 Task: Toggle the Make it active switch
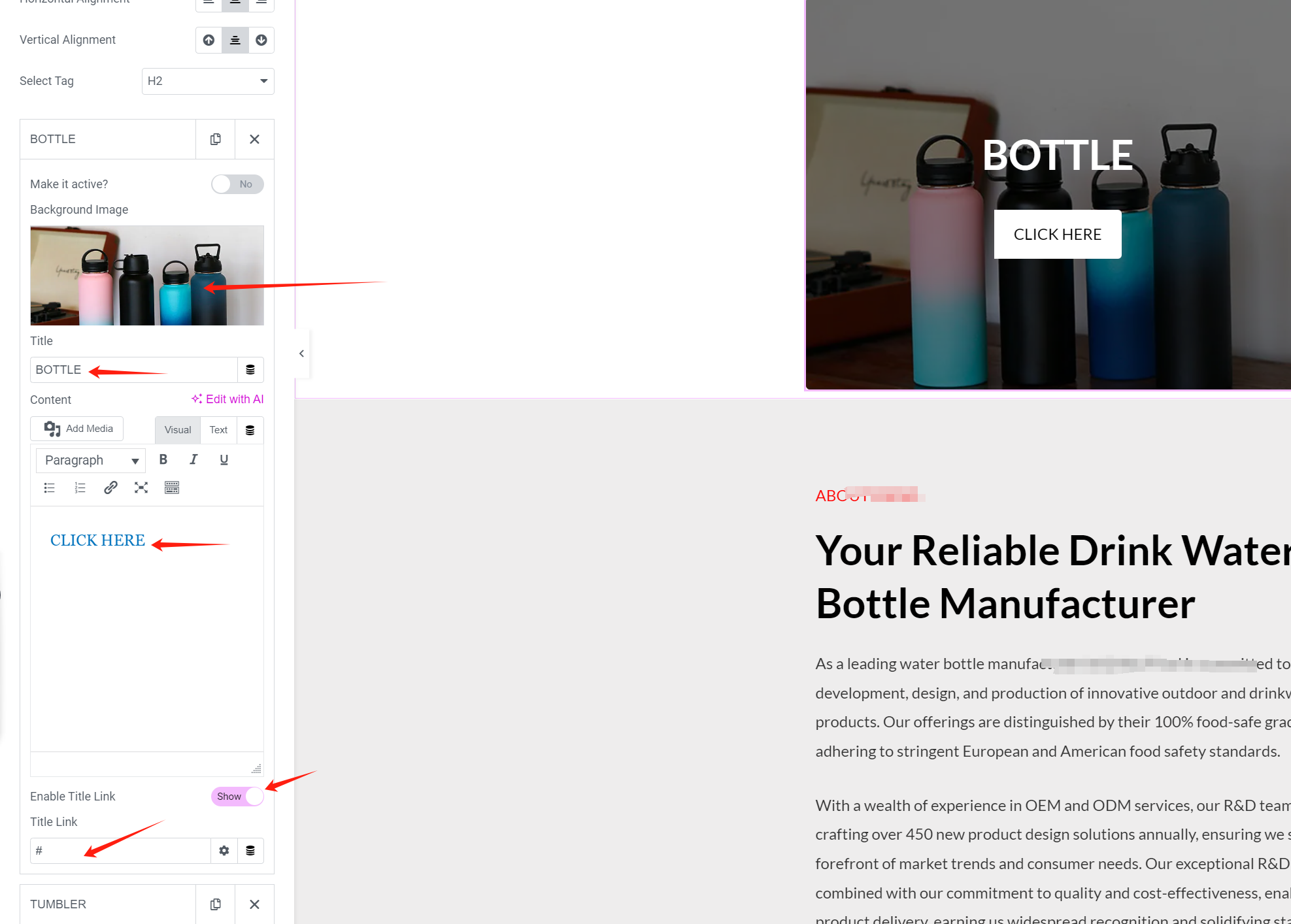(237, 184)
